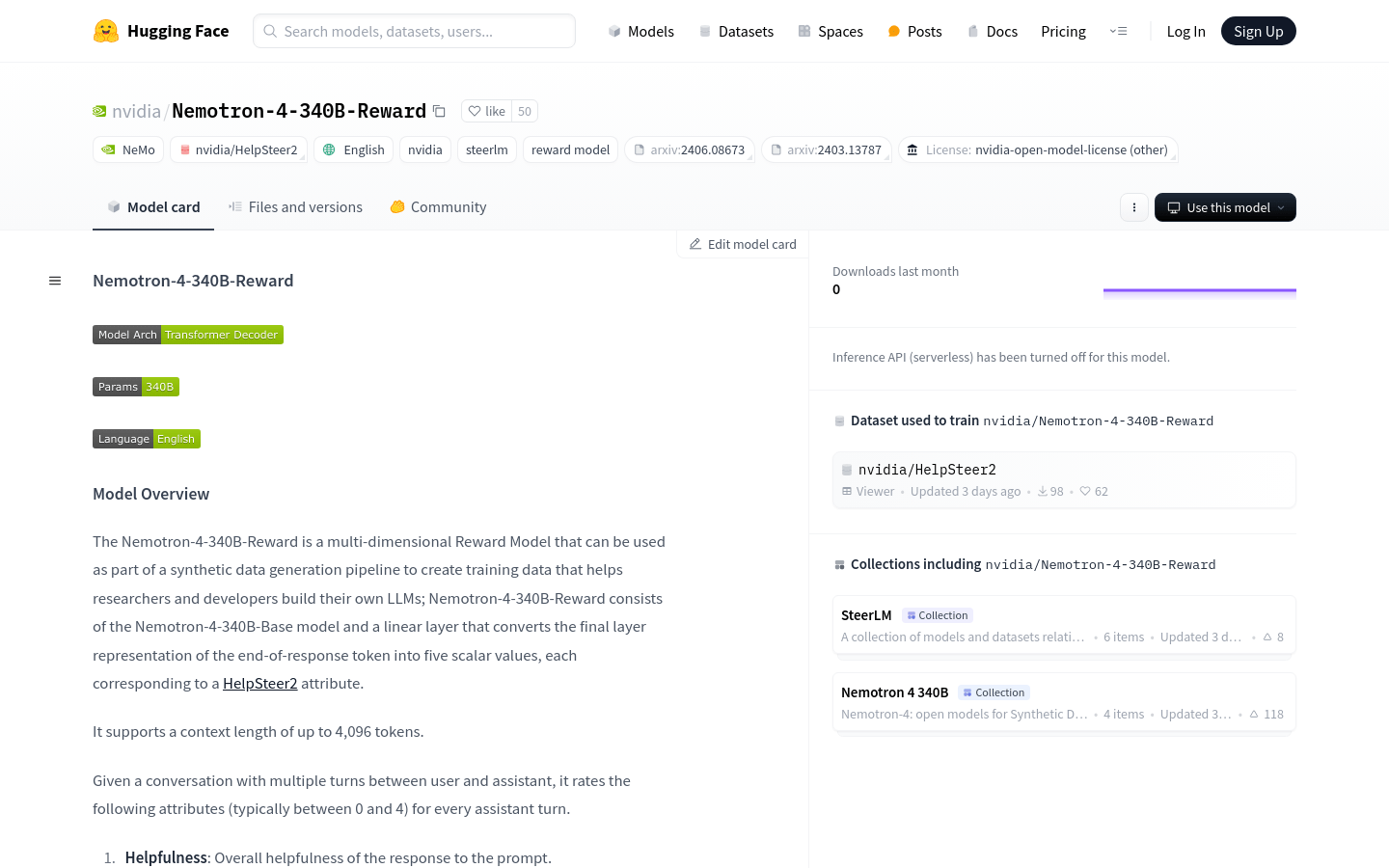Open the nvidia organization avatar icon
This screenshot has width=1389, height=868.
tap(99, 111)
